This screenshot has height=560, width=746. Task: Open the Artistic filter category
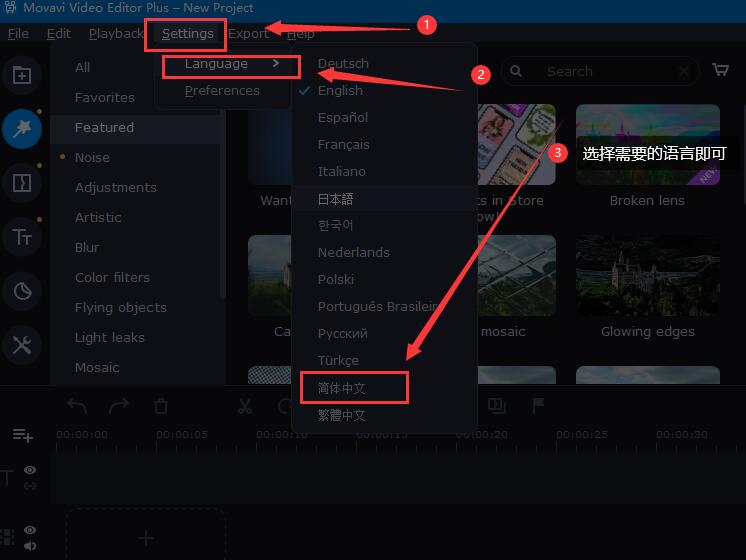98,217
